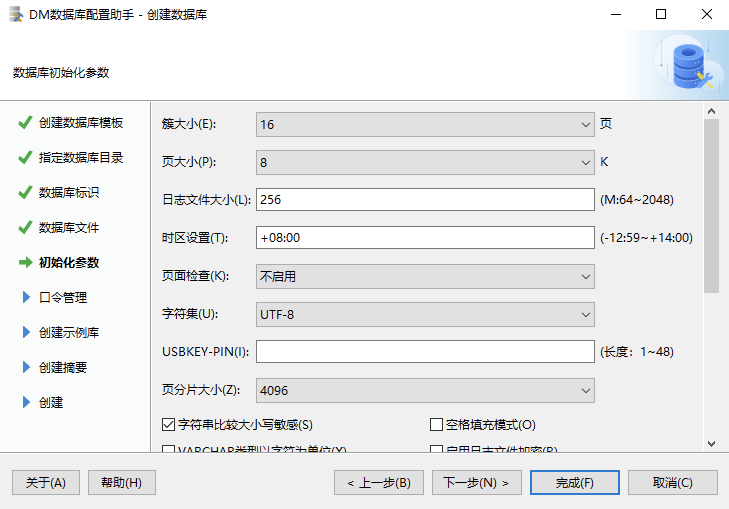Go to 指定数据库目录 step
This screenshot has width=729, height=509.
point(81,158)
